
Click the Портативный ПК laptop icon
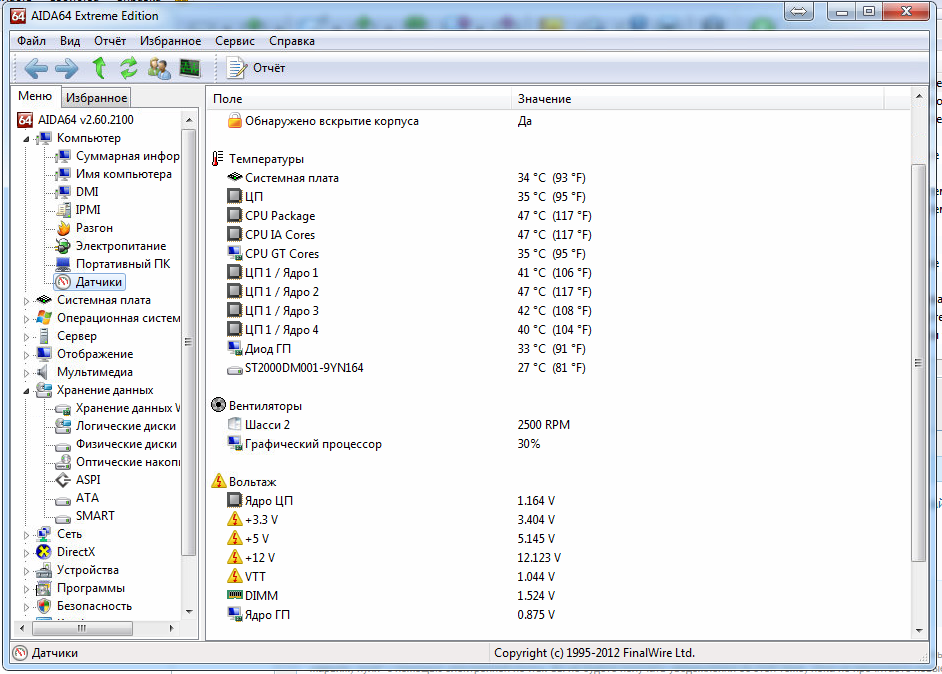pos(63,264)
